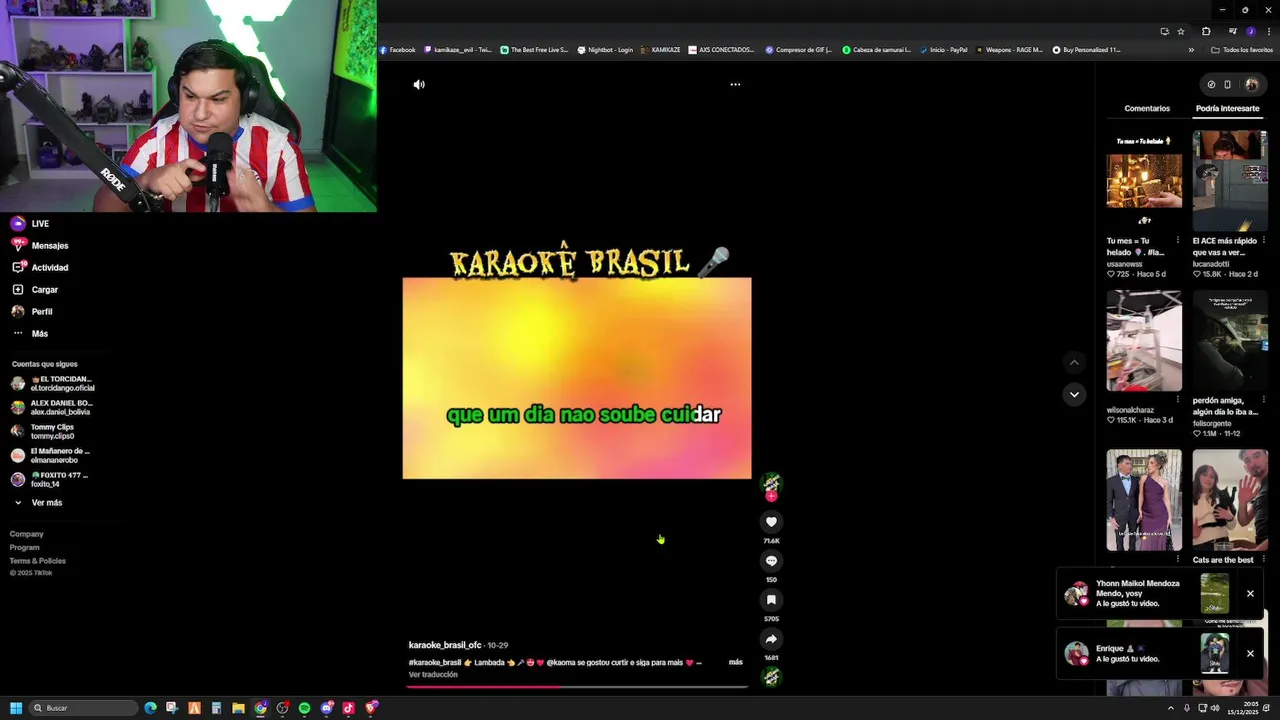Open the phone app icon in the top pill
Screen dimensions: 1280x720
(1228, 85)
